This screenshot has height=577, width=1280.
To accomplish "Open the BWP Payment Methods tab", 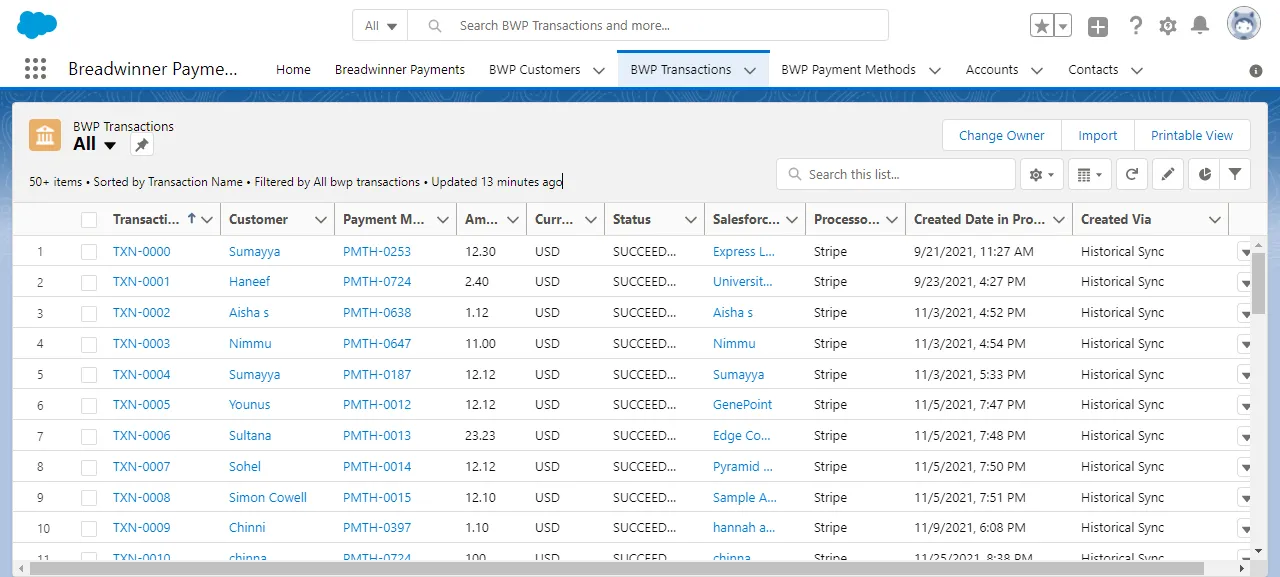I will click(x=848, y=70).
